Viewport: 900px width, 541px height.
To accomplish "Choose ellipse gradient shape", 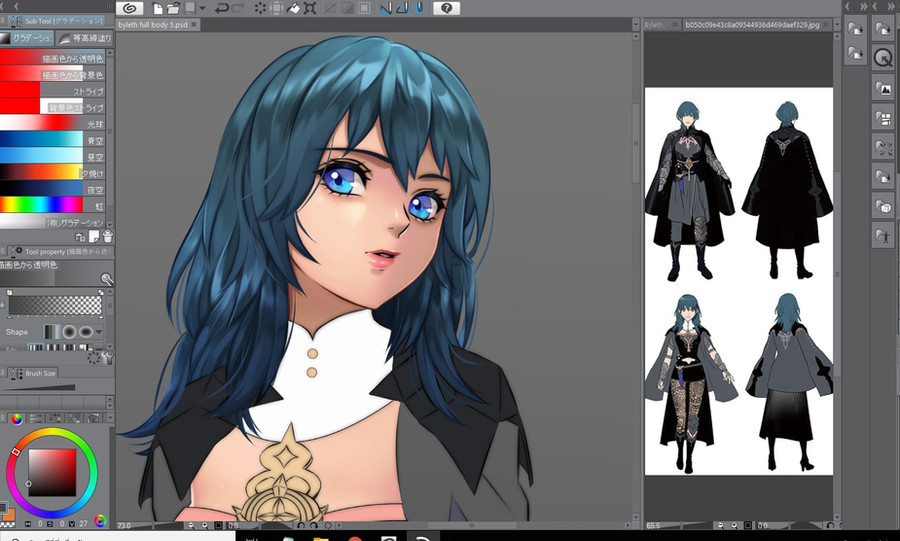I will click(x=86, y=332).
